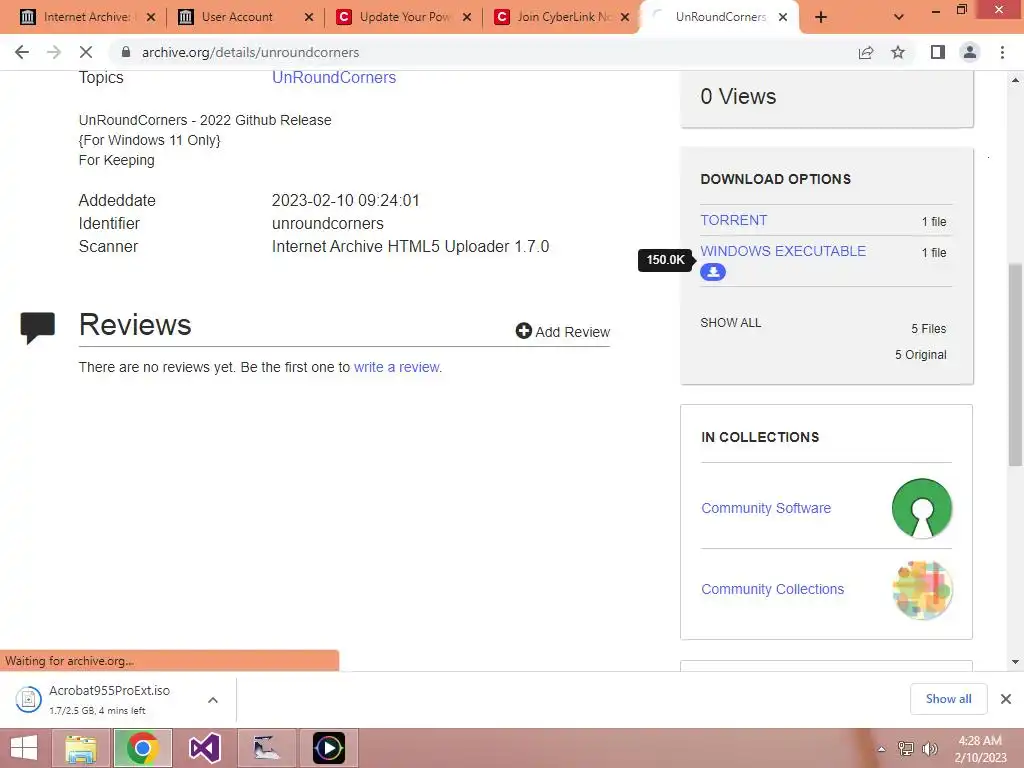Click the page vertical scrollbar thumb
Image resolution: width=1024 pixels, height=768 pixels.
coord(1015,364)
